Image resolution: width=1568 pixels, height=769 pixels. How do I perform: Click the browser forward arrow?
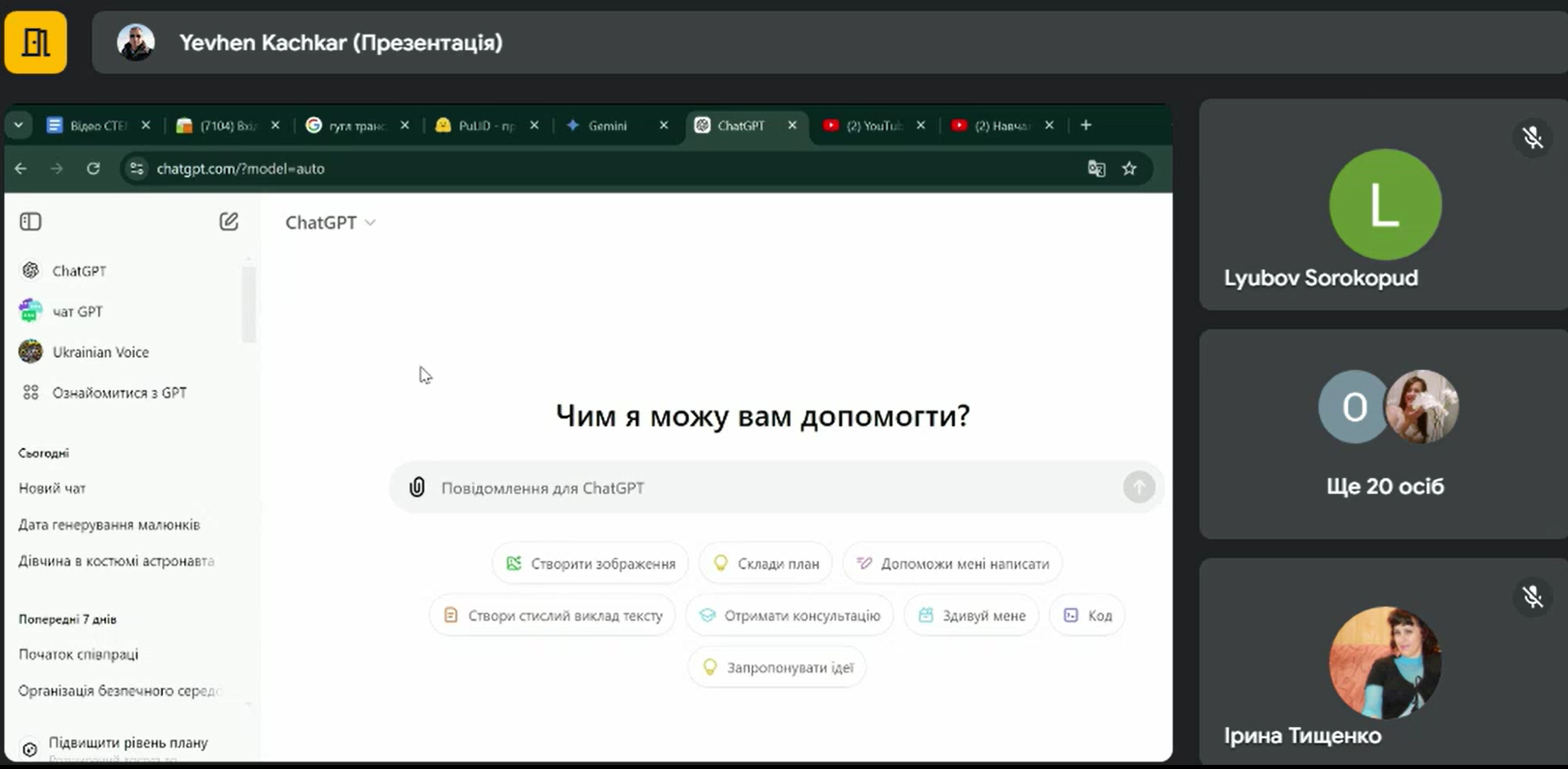pos(57,169)
